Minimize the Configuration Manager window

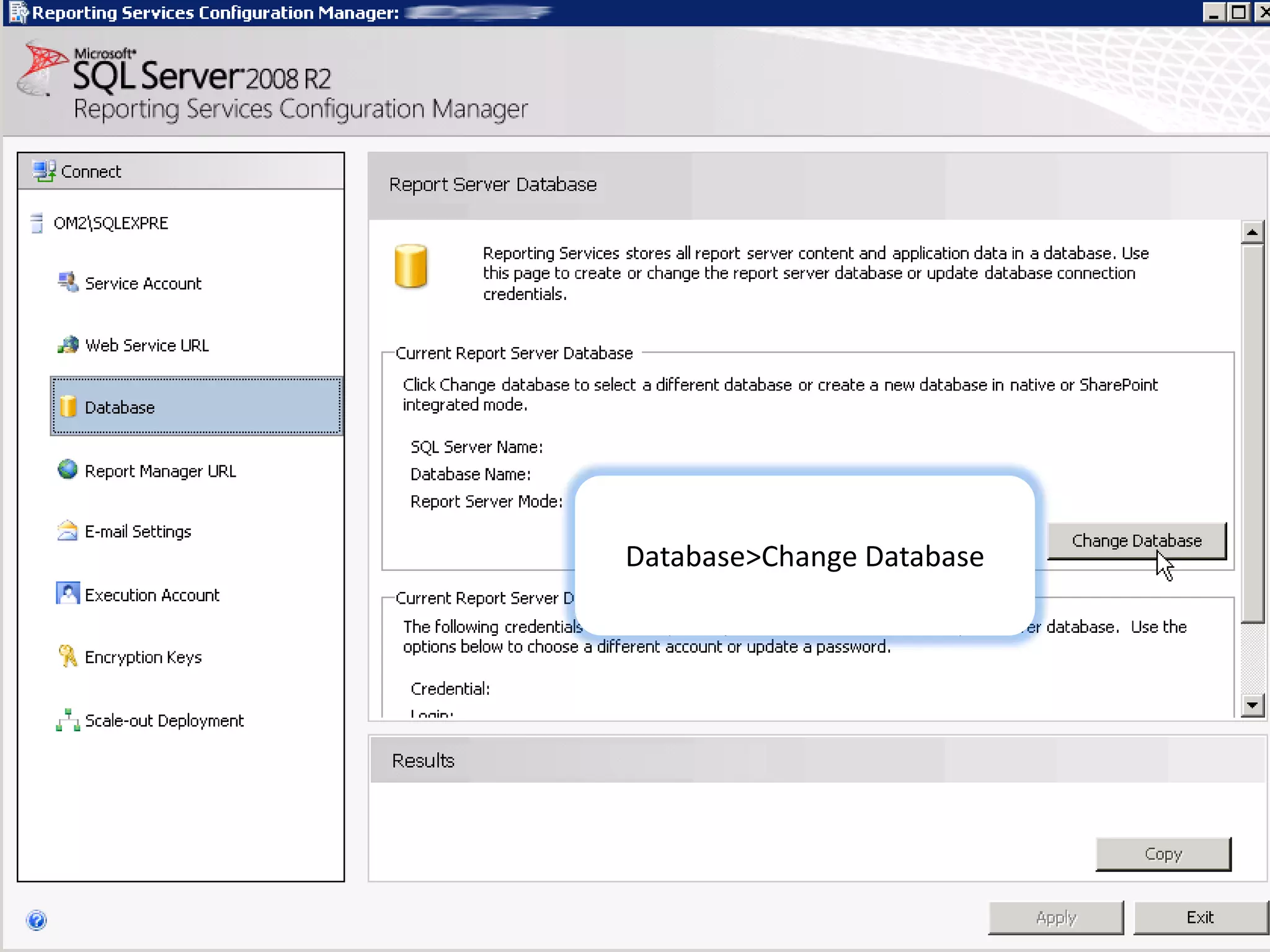tap(1214, 12)
